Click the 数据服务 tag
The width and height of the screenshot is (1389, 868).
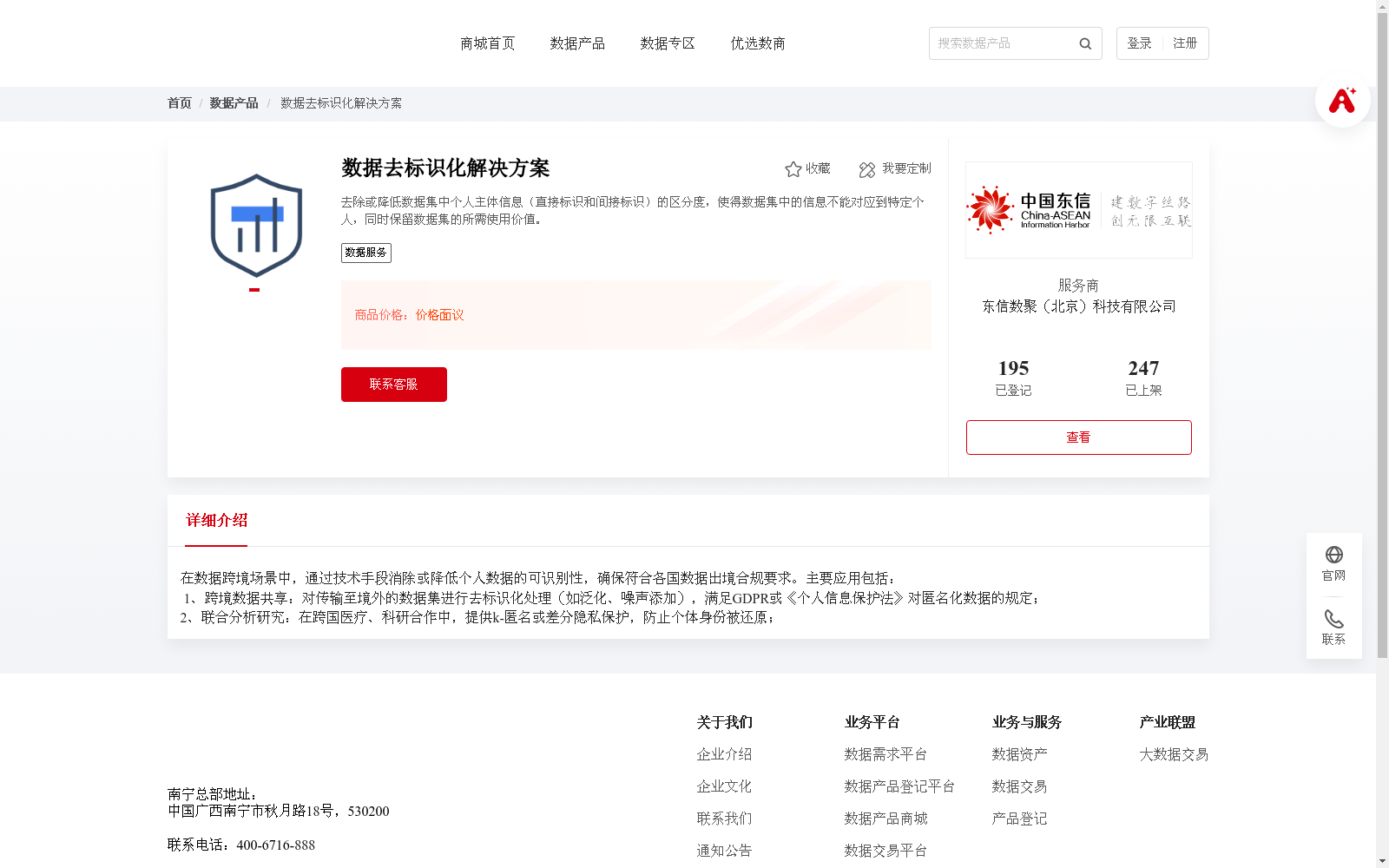[x=366, y=253]
